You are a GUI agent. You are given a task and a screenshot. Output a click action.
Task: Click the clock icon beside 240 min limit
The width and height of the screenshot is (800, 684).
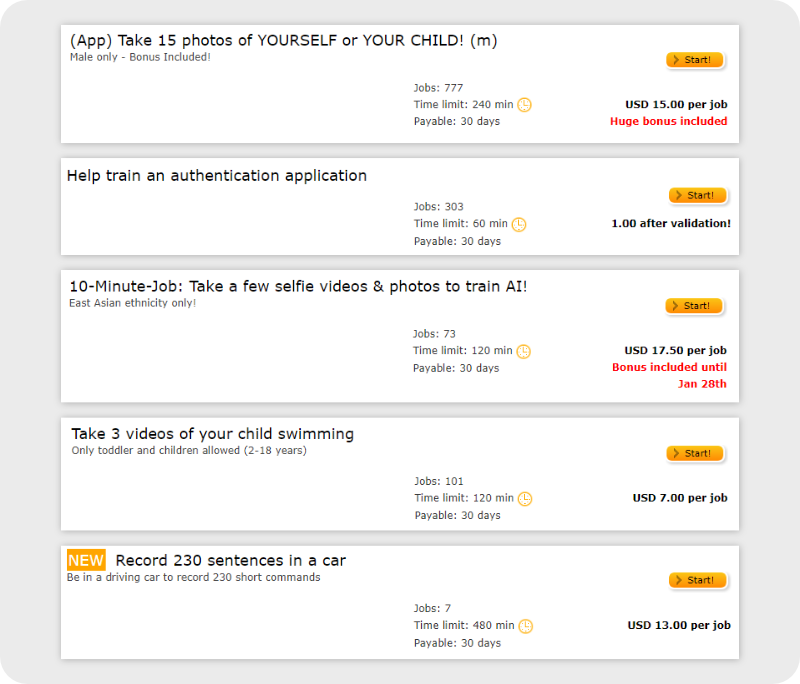click(x=524, y=105)
